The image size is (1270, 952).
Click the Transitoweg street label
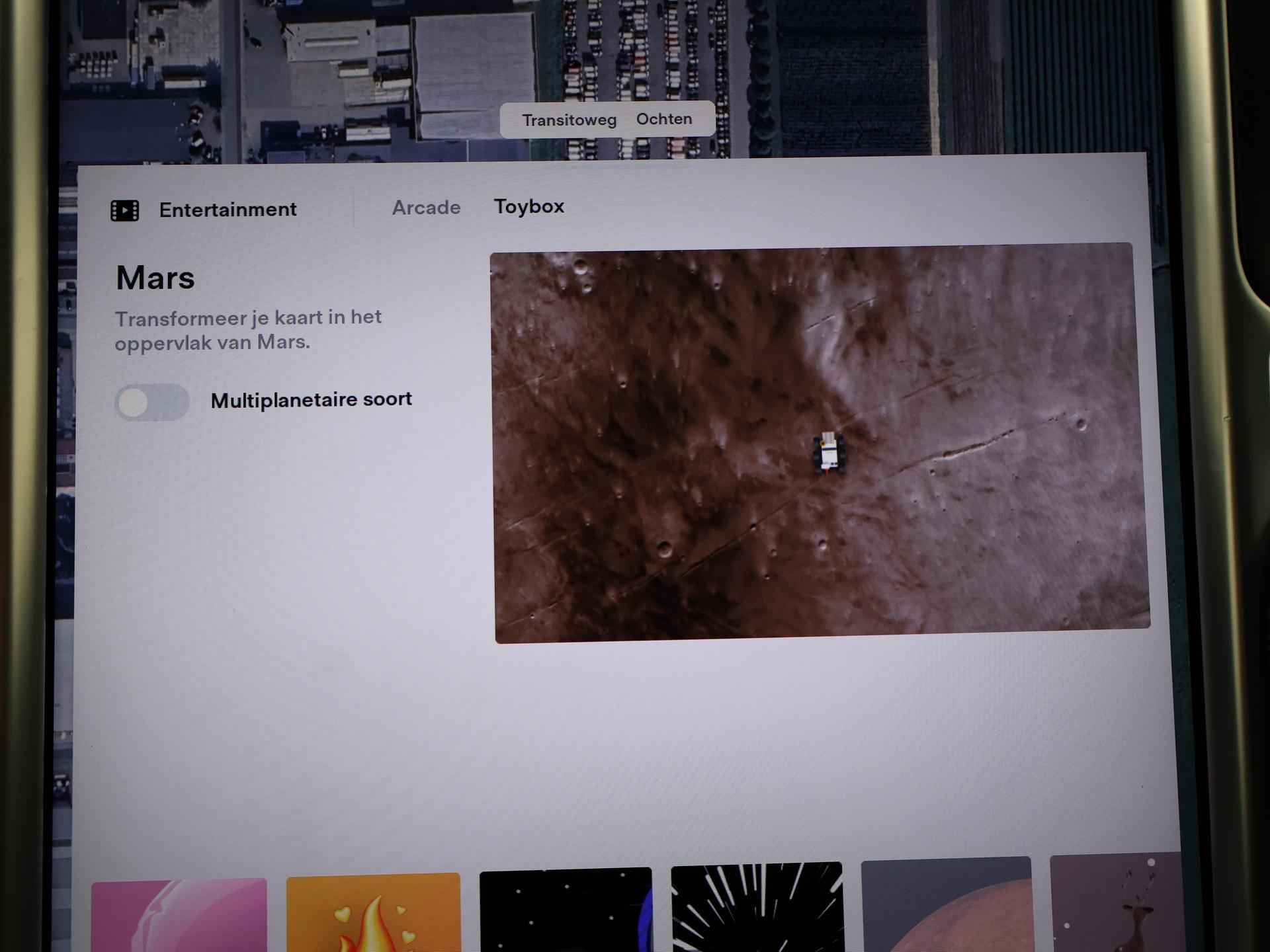pos(569,120)
